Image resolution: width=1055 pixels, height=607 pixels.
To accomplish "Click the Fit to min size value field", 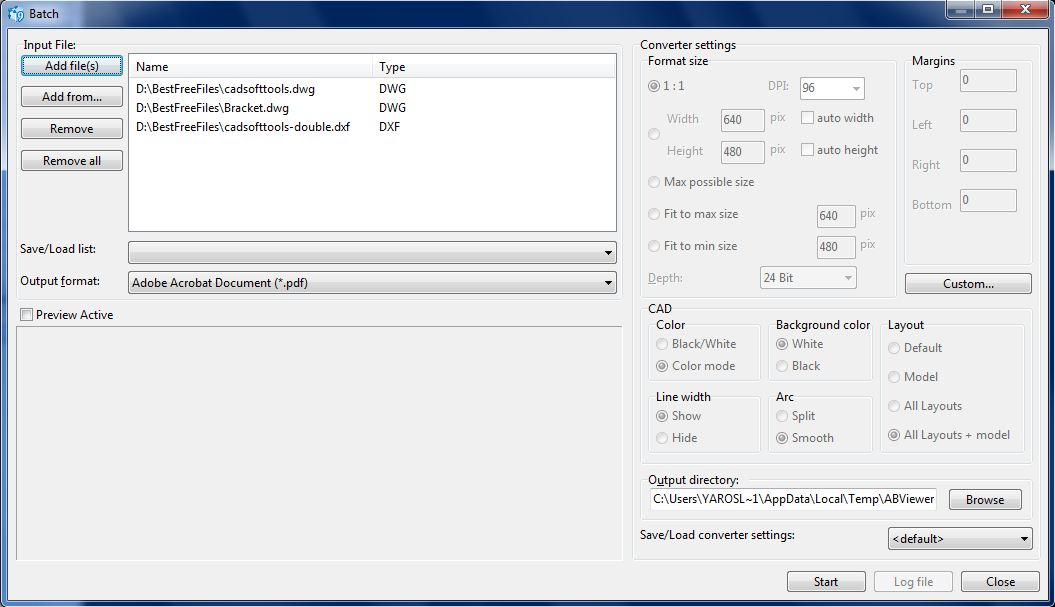I will [836, 247].
